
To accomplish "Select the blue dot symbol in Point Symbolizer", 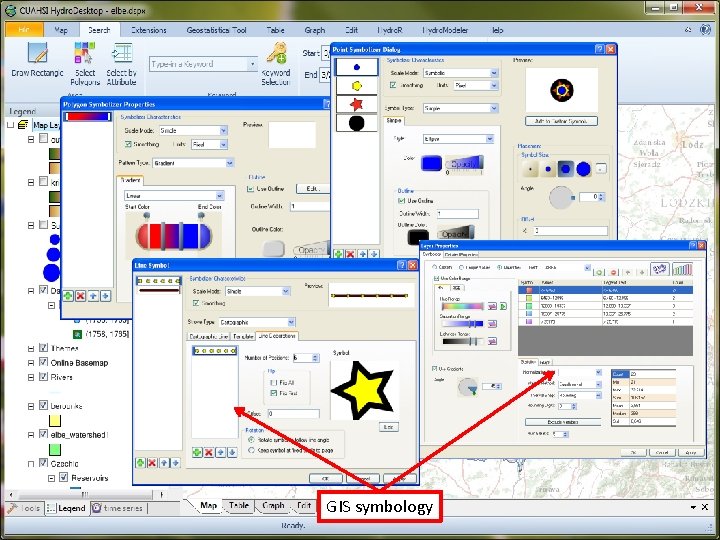I will 357,67.
